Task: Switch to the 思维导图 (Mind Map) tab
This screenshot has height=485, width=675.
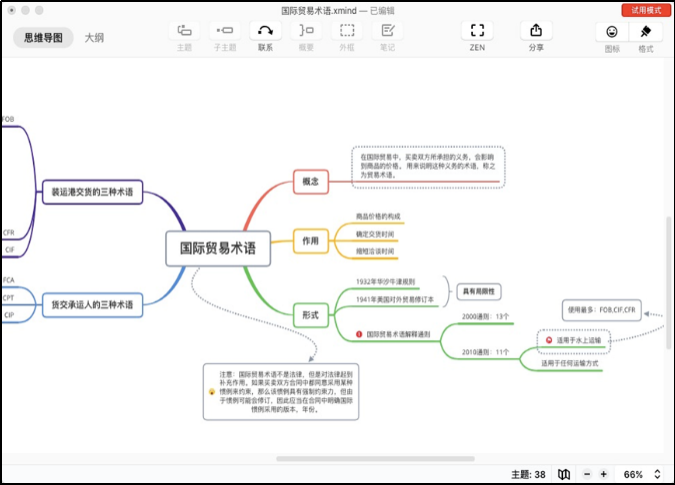Action: click(43, 38)
